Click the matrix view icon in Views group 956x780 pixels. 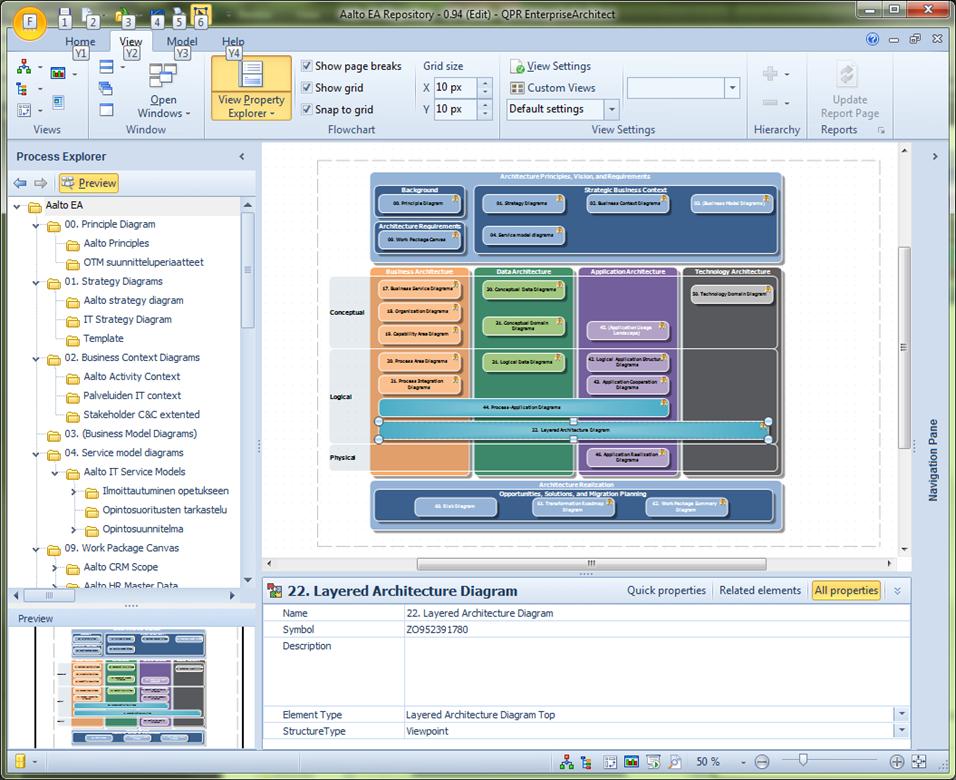coord(23,110)
